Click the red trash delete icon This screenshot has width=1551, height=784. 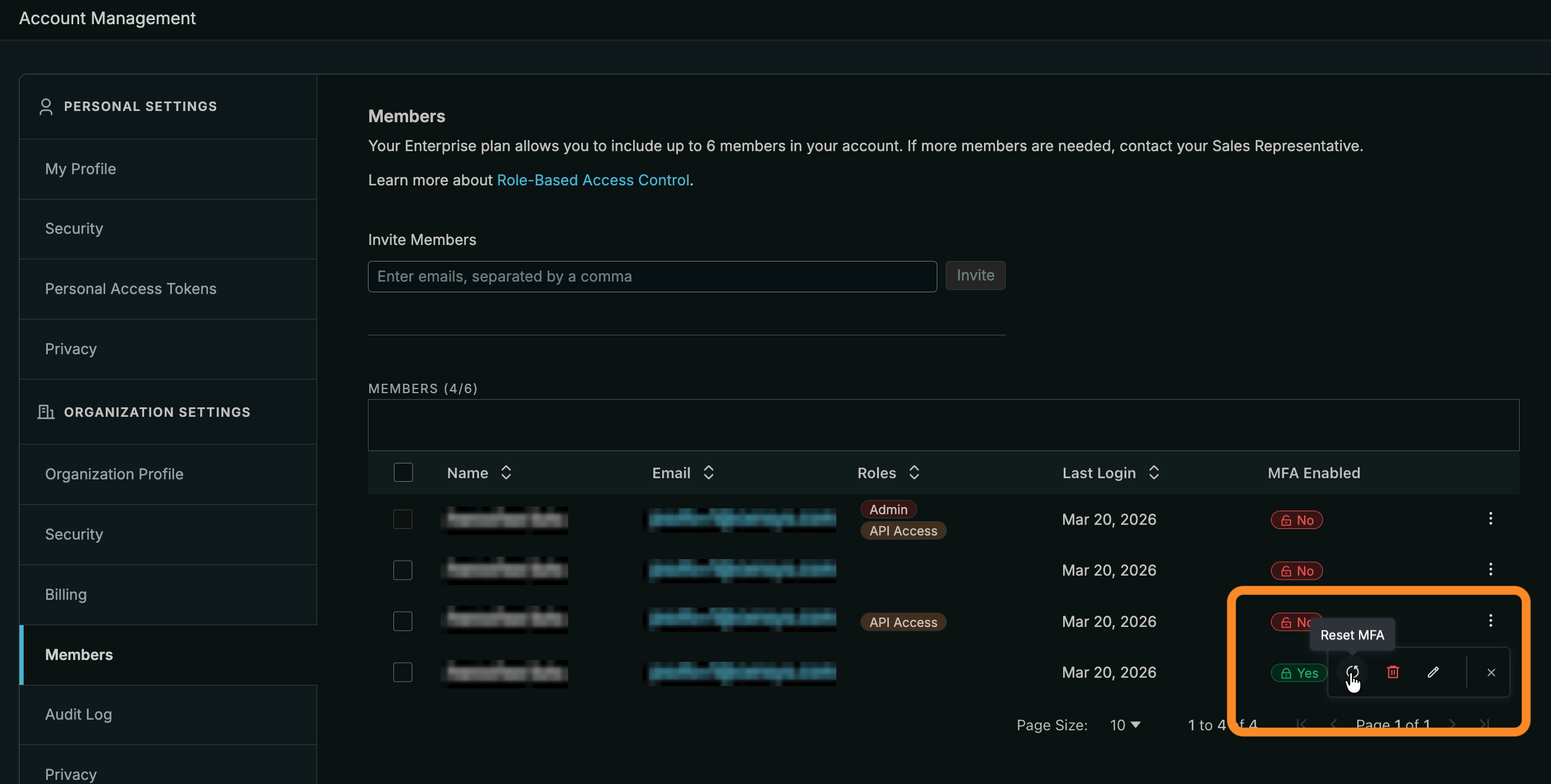pyautogui.click(x=1392, y=671)
